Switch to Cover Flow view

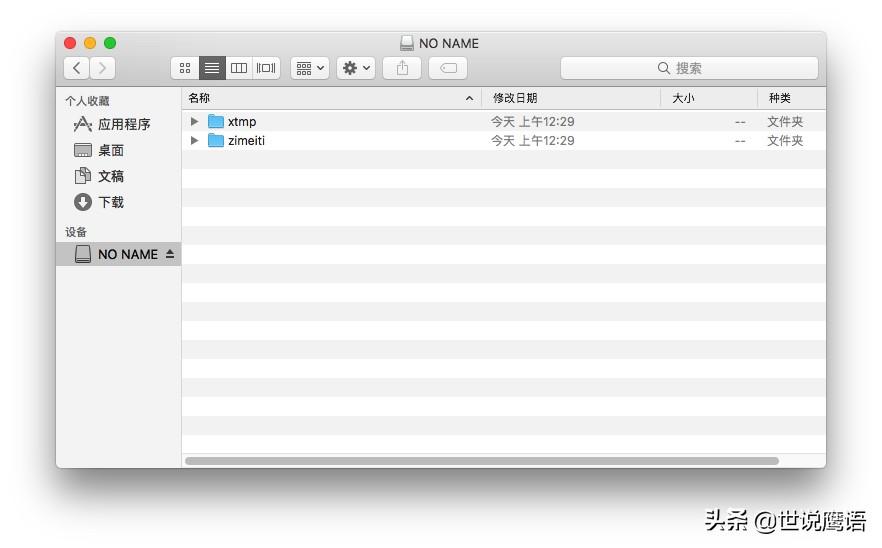[x=266, y=68]
